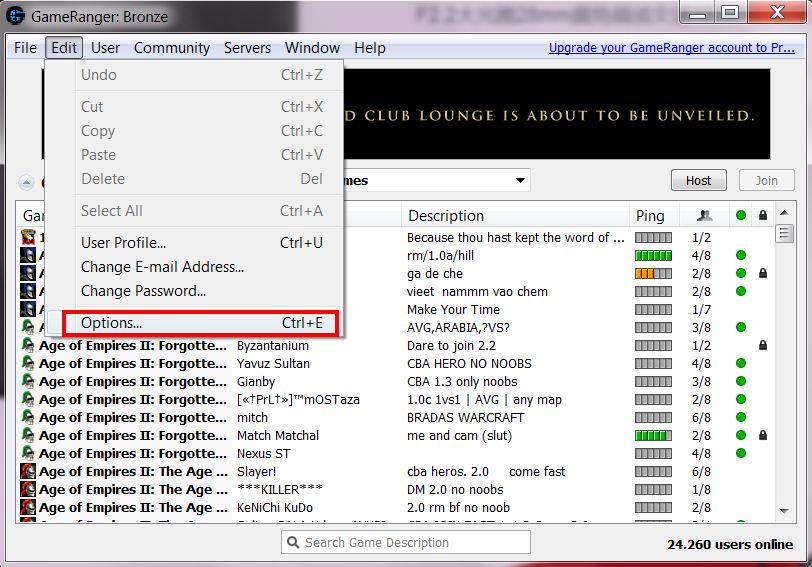Click the game list scrollbar thumb
Screen dimensions: 812x567
(784, 234)
